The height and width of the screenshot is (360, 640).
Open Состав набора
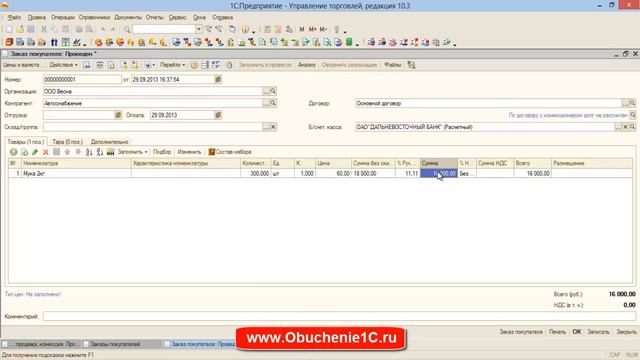230,152
